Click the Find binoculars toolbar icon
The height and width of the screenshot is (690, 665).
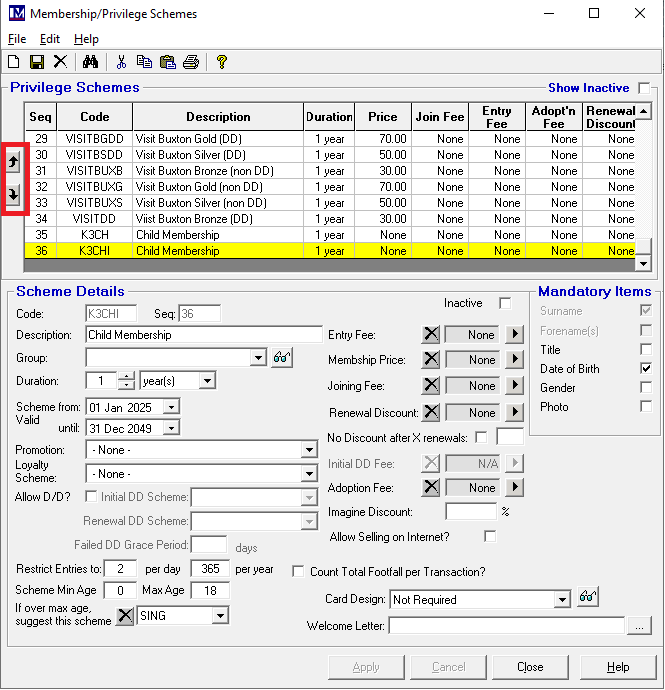(x=90, y=62)
